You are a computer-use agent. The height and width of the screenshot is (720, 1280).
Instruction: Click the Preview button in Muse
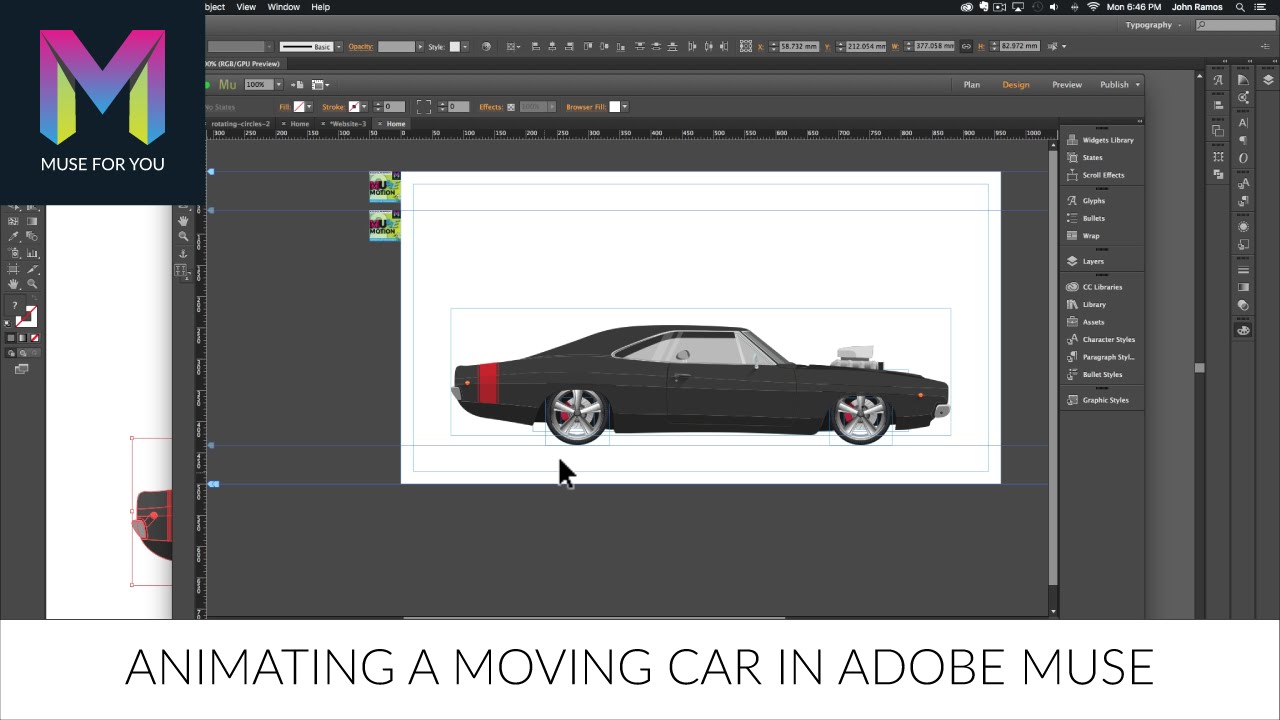1067,85
